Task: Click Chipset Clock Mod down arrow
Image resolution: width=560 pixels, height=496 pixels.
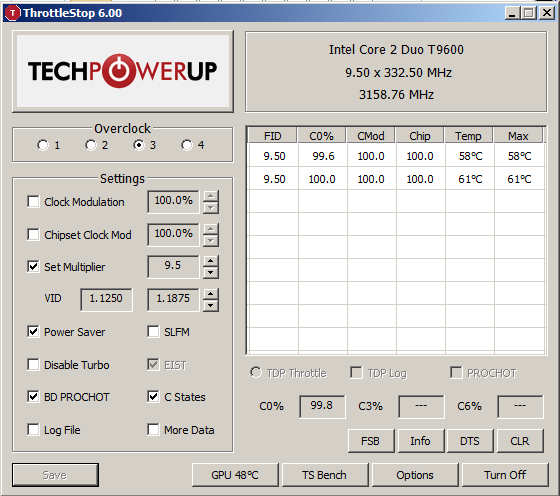Action: [x=211, y=241]
